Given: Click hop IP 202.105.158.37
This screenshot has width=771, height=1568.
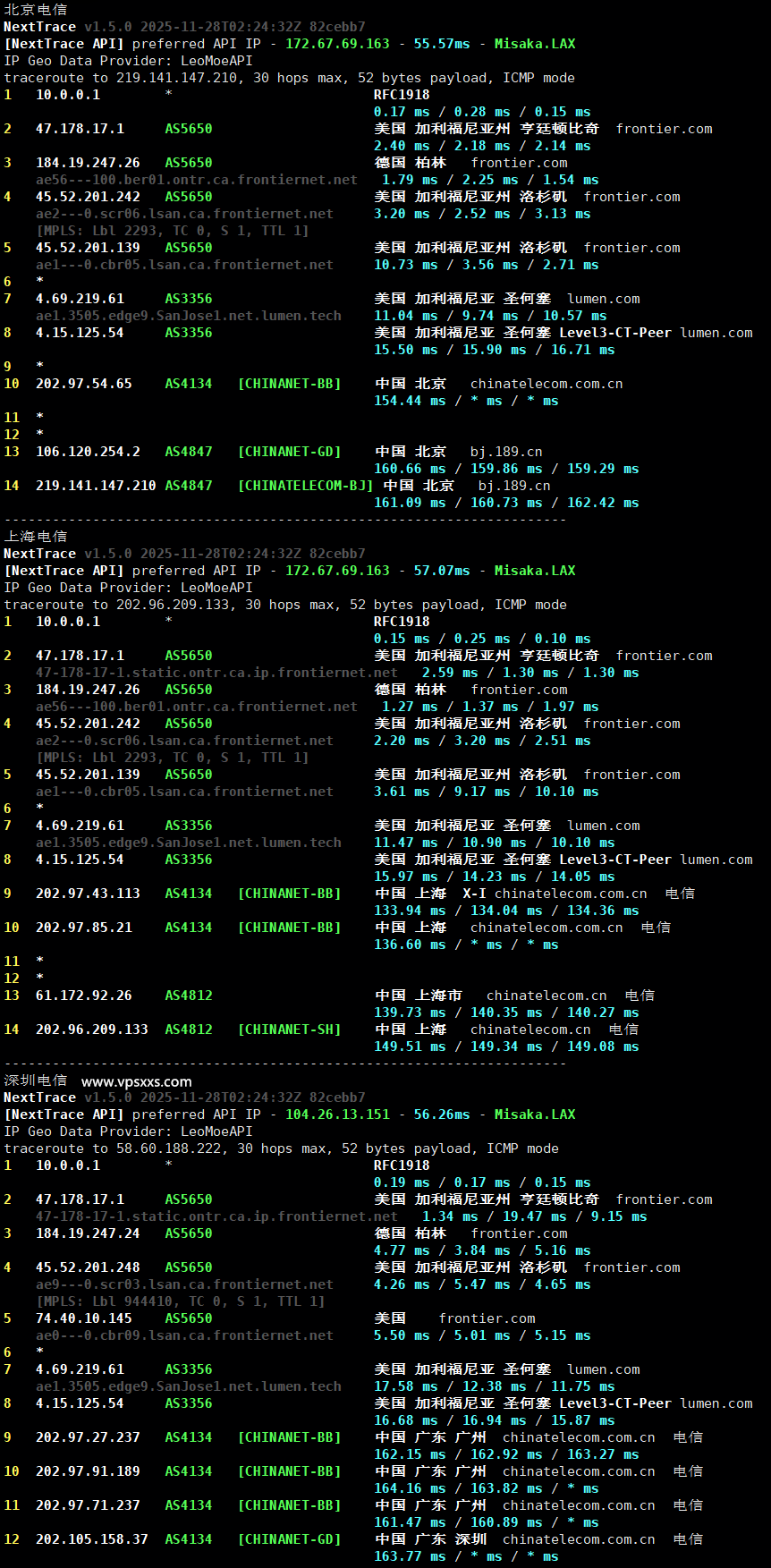Looking at the screenshot, I should point(92,1539).
